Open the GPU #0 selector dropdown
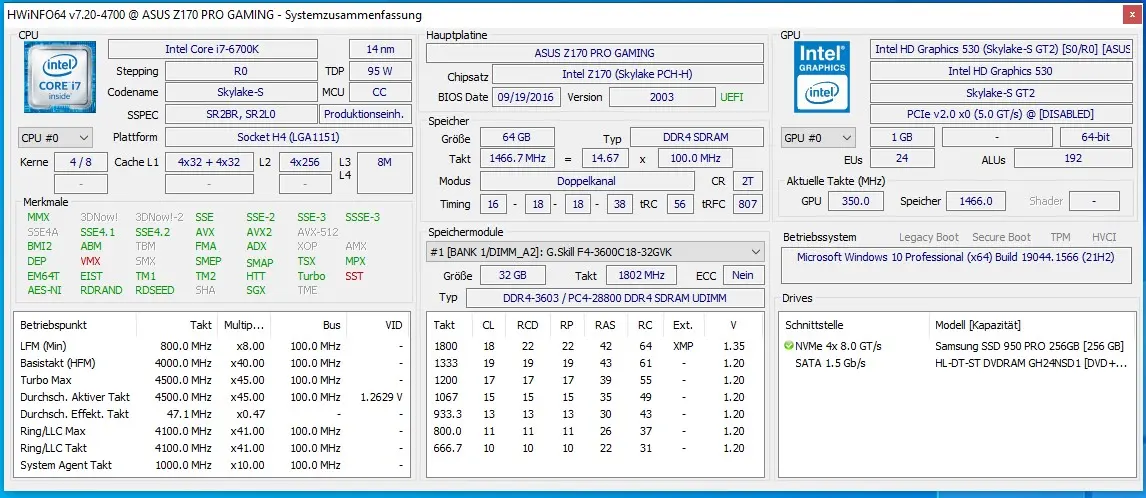1146x498 pixels. point(819,137)
